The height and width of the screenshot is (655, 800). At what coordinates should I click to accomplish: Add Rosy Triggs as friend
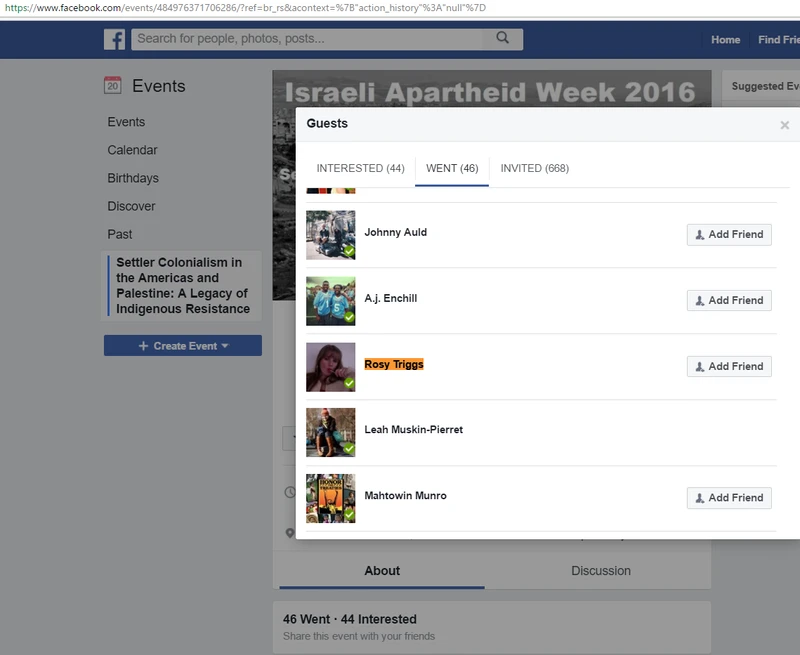tap(729, 366)
